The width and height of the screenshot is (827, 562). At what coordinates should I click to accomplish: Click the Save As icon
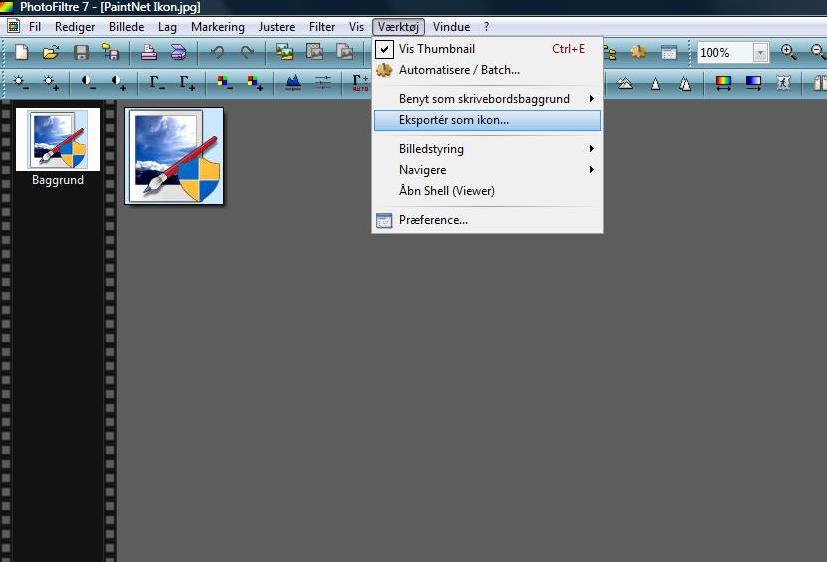point(111,52)
